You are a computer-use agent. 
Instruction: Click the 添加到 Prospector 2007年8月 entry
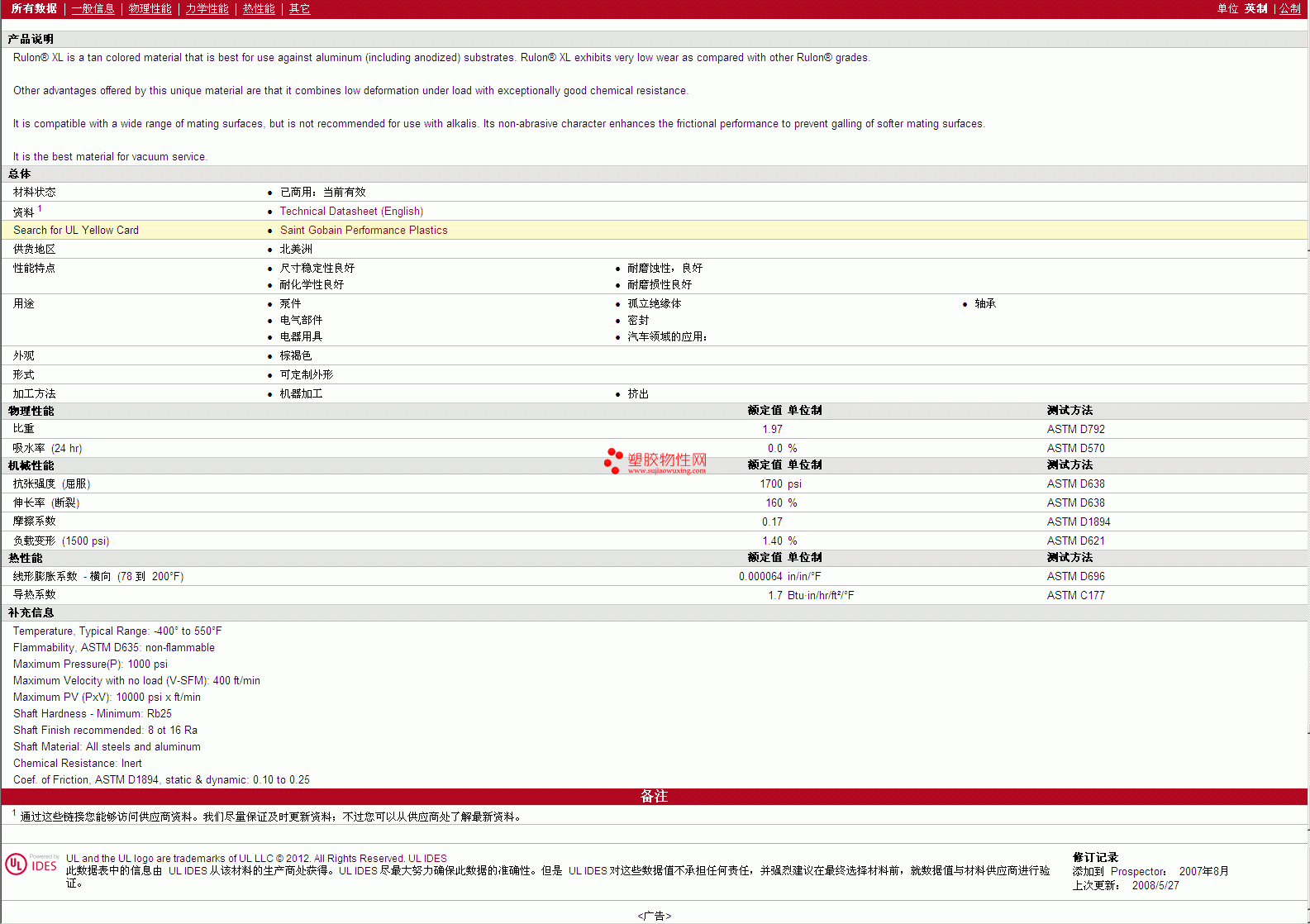tap(1150, 871)
